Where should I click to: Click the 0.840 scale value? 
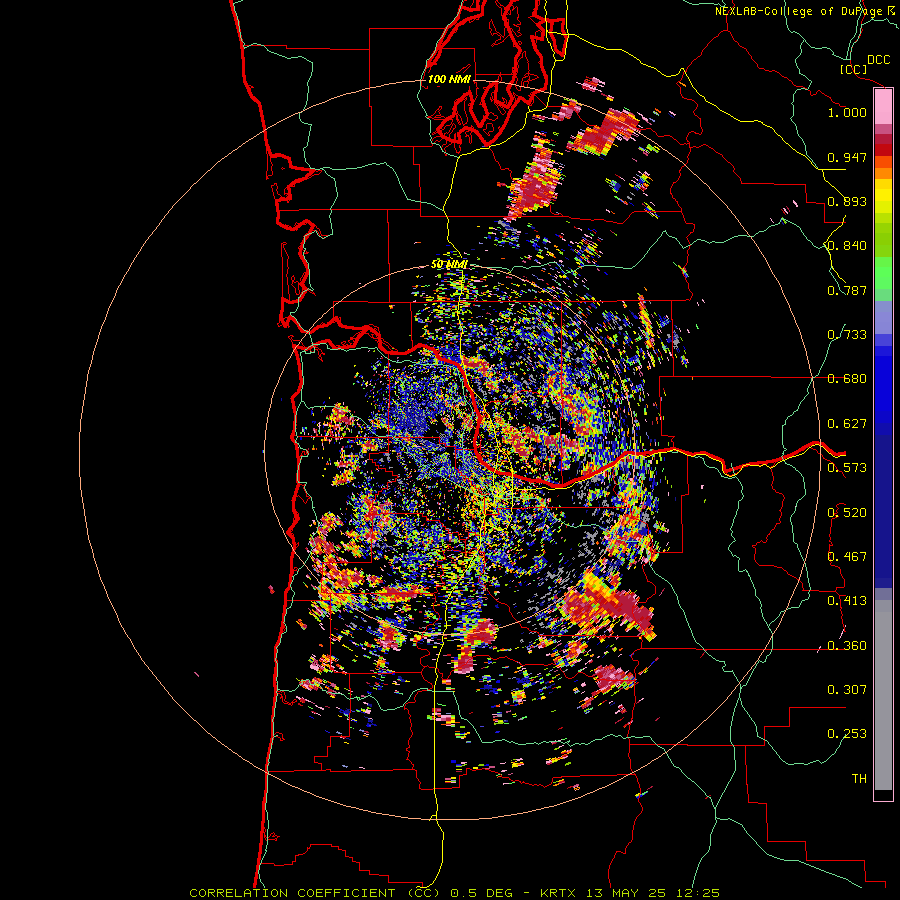pyautogui.click(x=847, y=246)
